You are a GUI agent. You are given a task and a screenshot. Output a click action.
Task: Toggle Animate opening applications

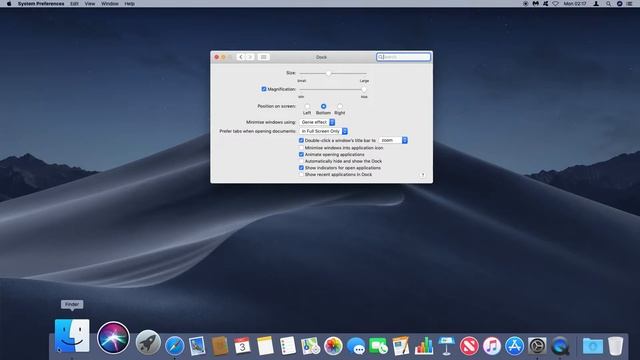tap(301, 155)
